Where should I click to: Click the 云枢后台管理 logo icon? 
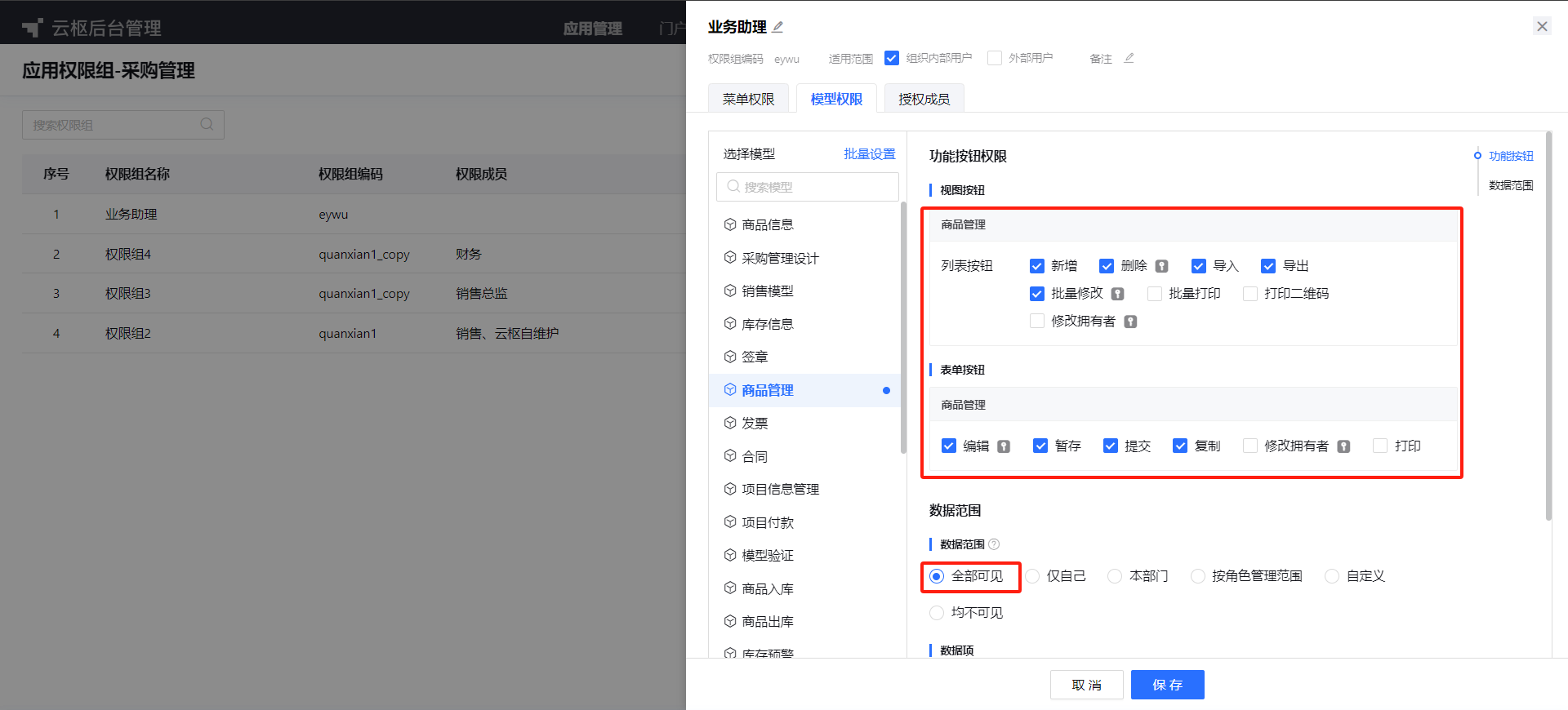(33, 28)
